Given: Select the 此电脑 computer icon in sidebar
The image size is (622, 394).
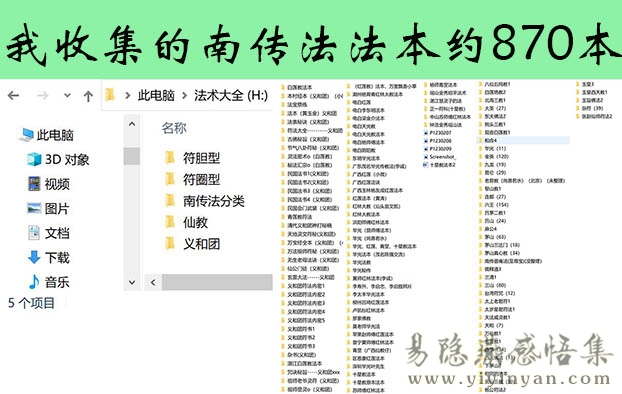Looking at the screenshot, I should (27, 135).
